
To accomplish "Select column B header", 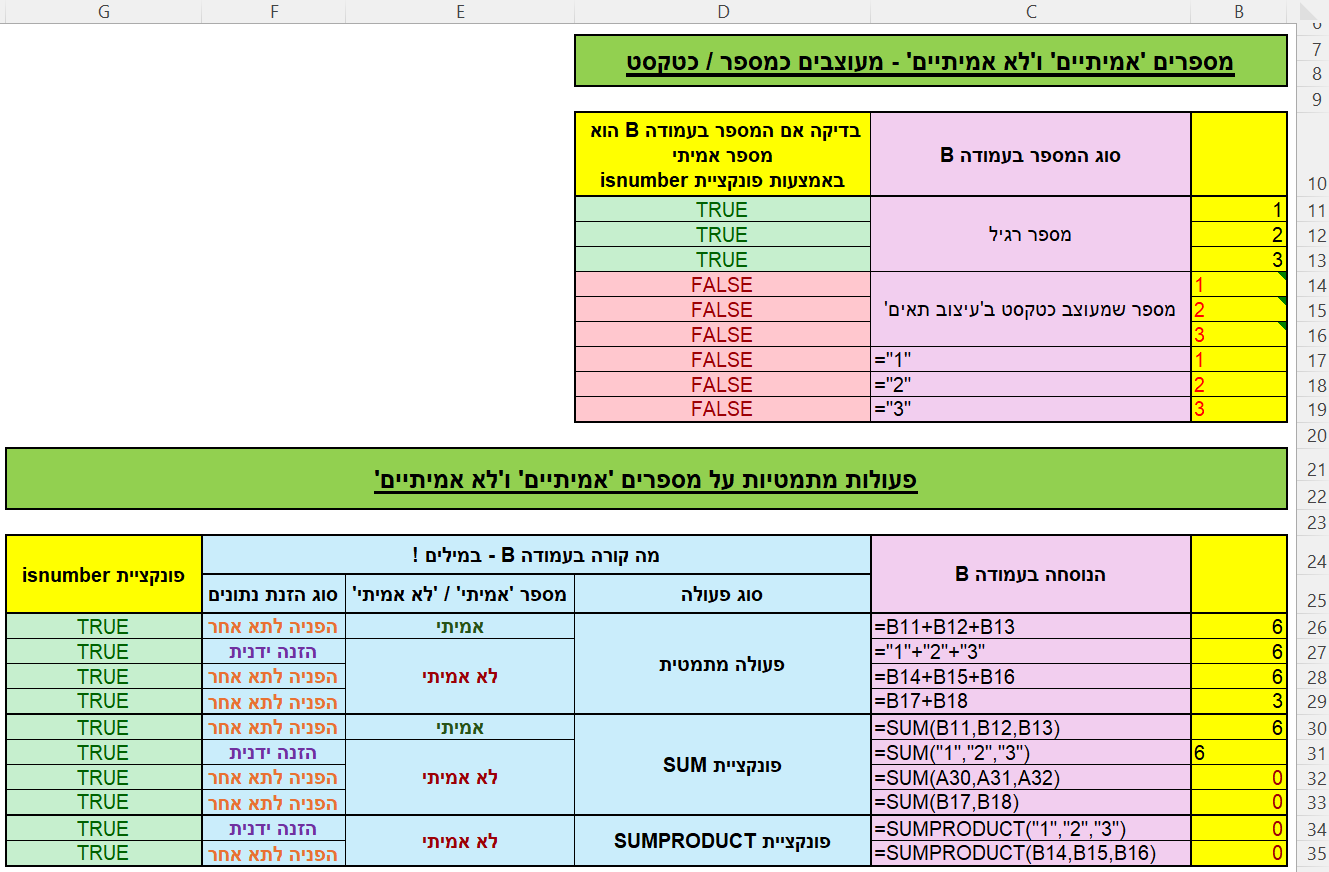I will click(x=1238, y=10).
